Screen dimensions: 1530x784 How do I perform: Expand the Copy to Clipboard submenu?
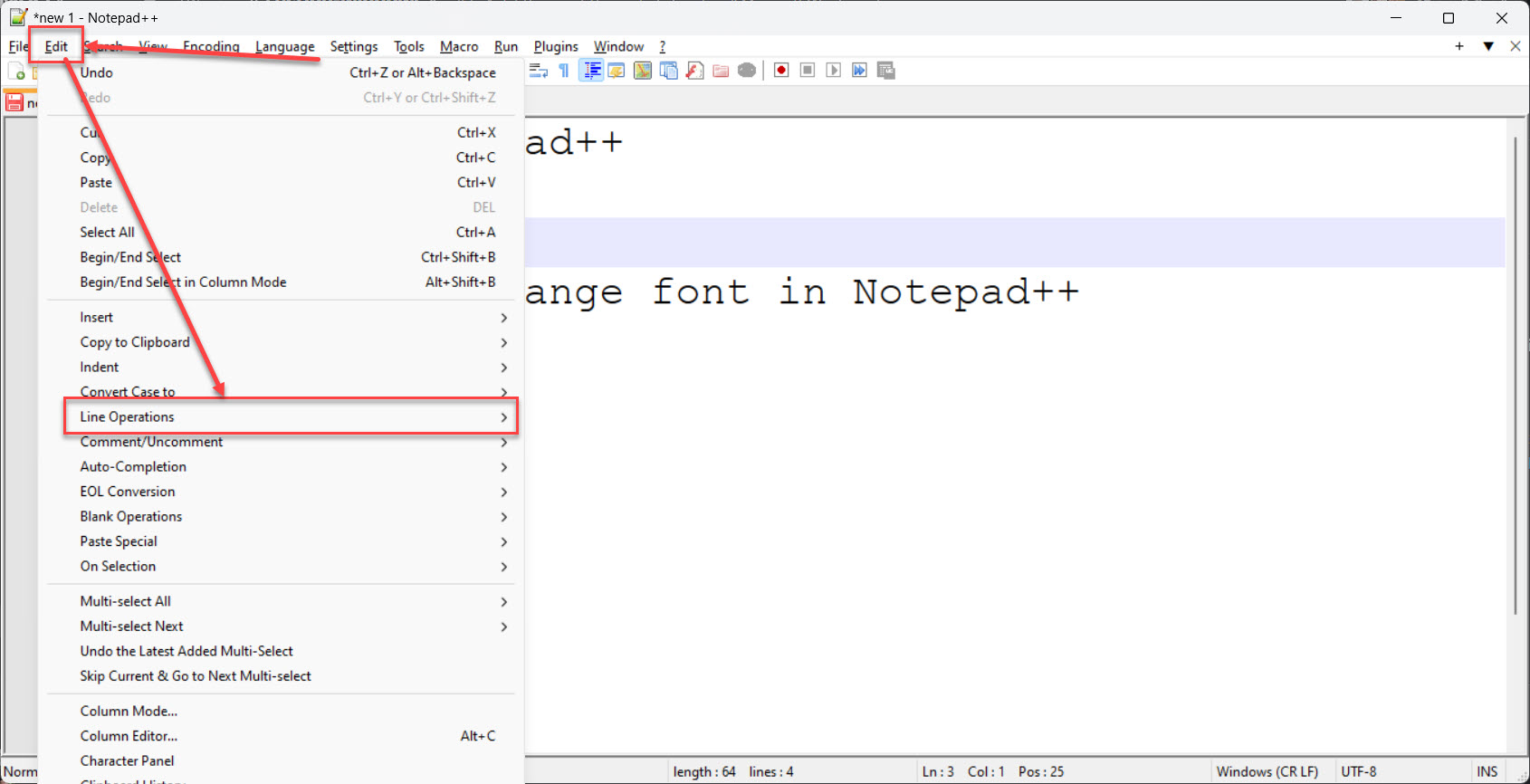(282, 342)
